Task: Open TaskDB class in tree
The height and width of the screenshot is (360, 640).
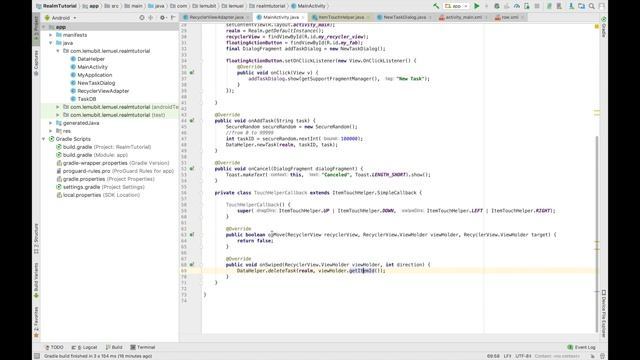Action: pyautogui.click(x=87, y=99)
